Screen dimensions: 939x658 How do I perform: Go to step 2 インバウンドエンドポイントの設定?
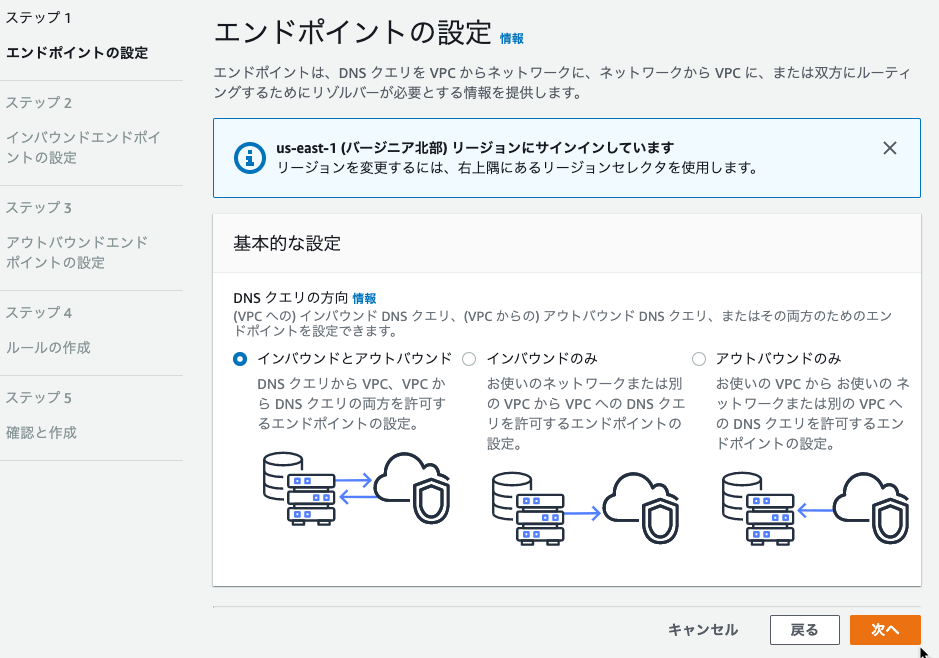coord(83,147)
